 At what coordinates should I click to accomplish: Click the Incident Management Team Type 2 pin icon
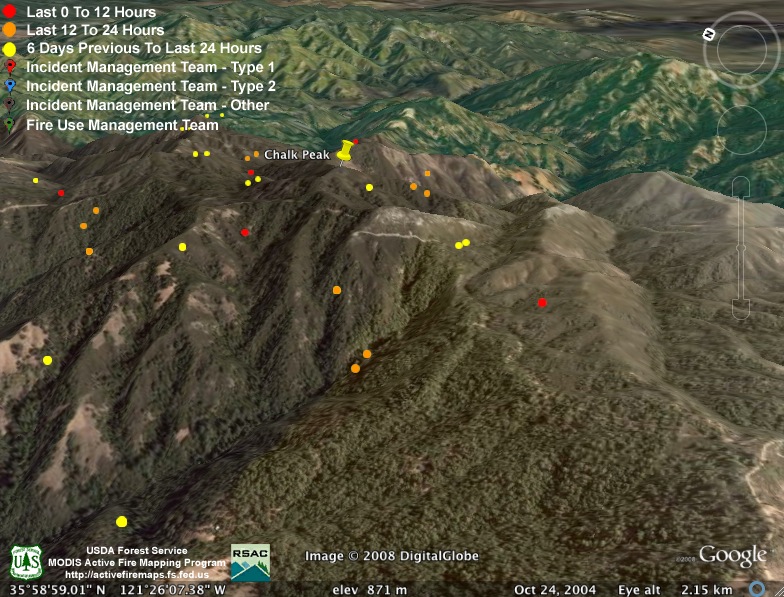[x=10, y=86]
